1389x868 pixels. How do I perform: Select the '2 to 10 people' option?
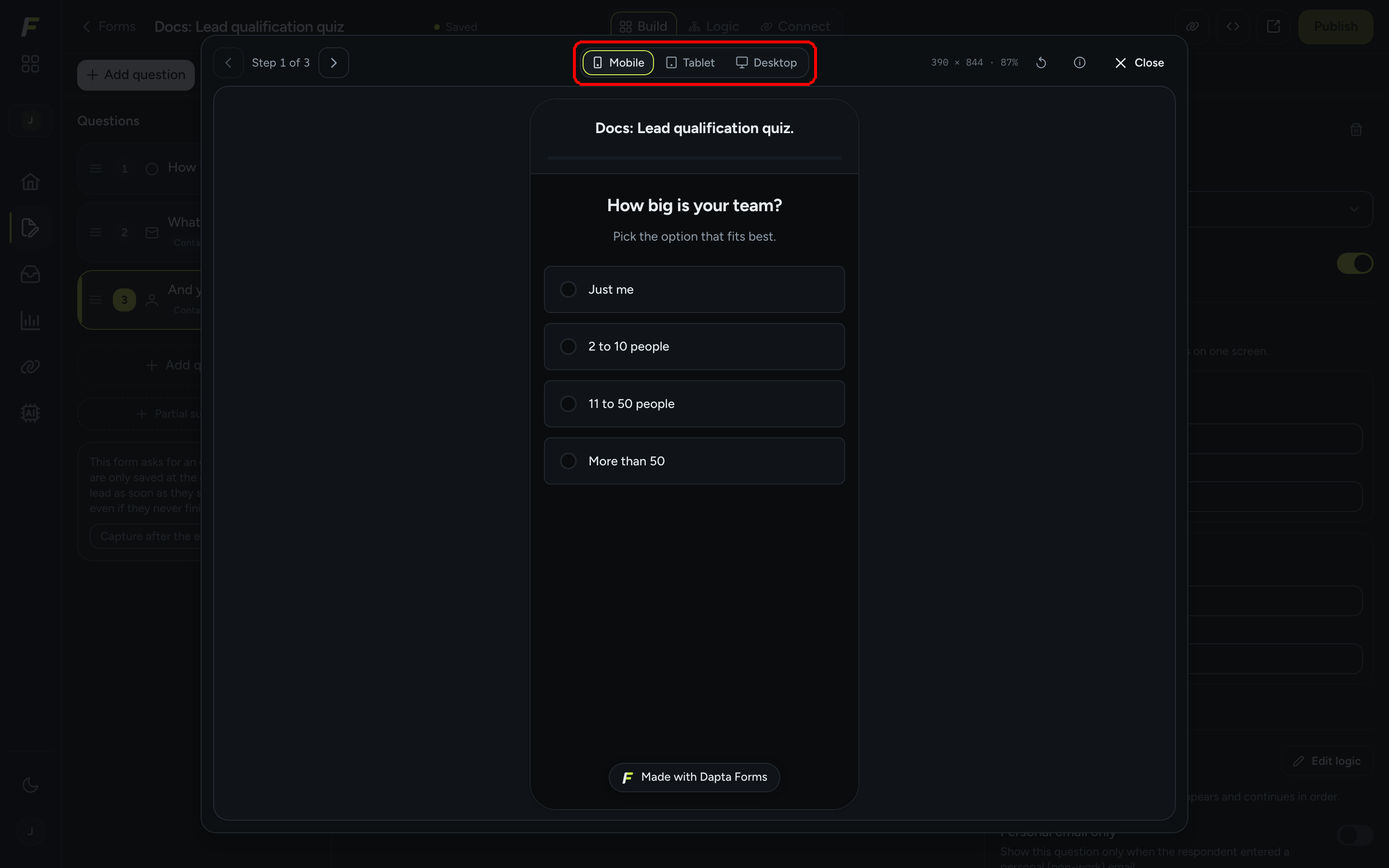(x=694, y=346)
